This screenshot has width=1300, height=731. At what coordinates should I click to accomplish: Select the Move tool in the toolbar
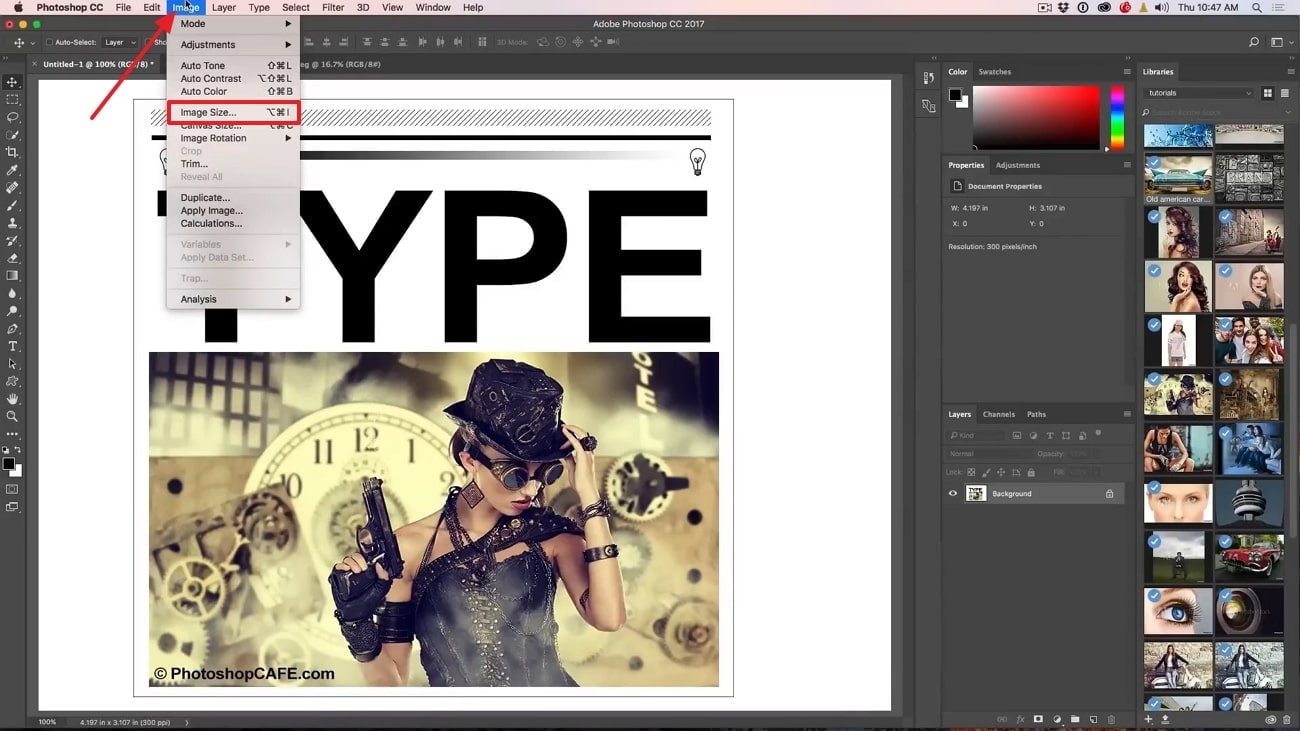[x=13, y=82]
